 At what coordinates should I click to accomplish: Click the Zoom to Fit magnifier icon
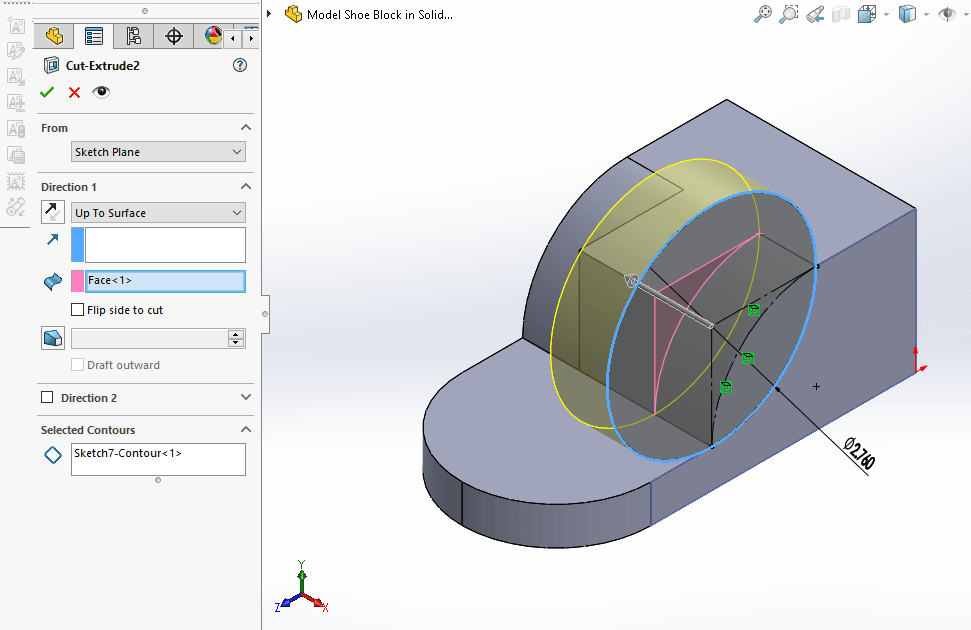point(763,14)
